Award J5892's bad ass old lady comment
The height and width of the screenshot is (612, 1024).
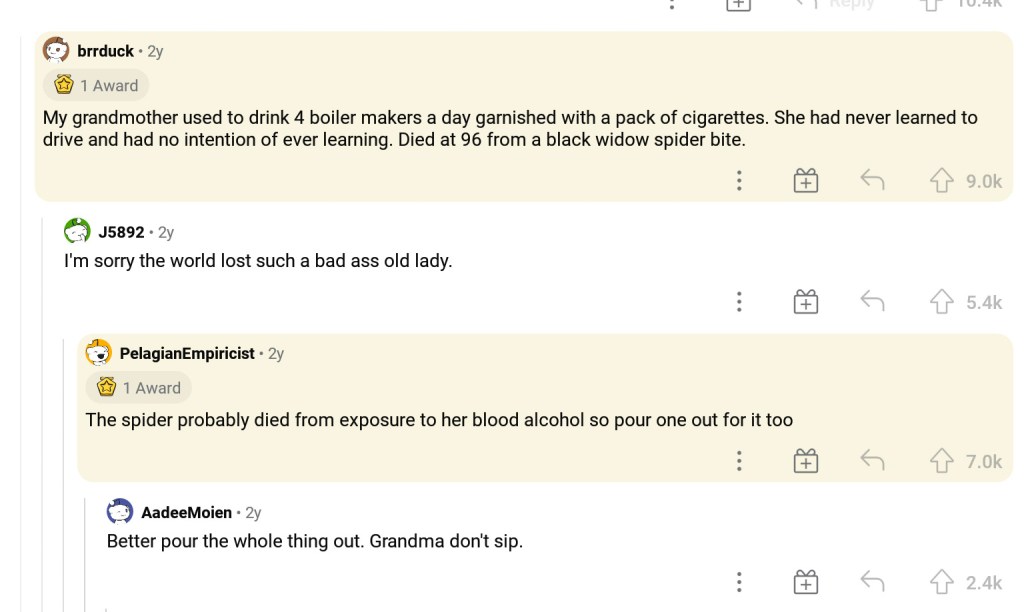806,302
